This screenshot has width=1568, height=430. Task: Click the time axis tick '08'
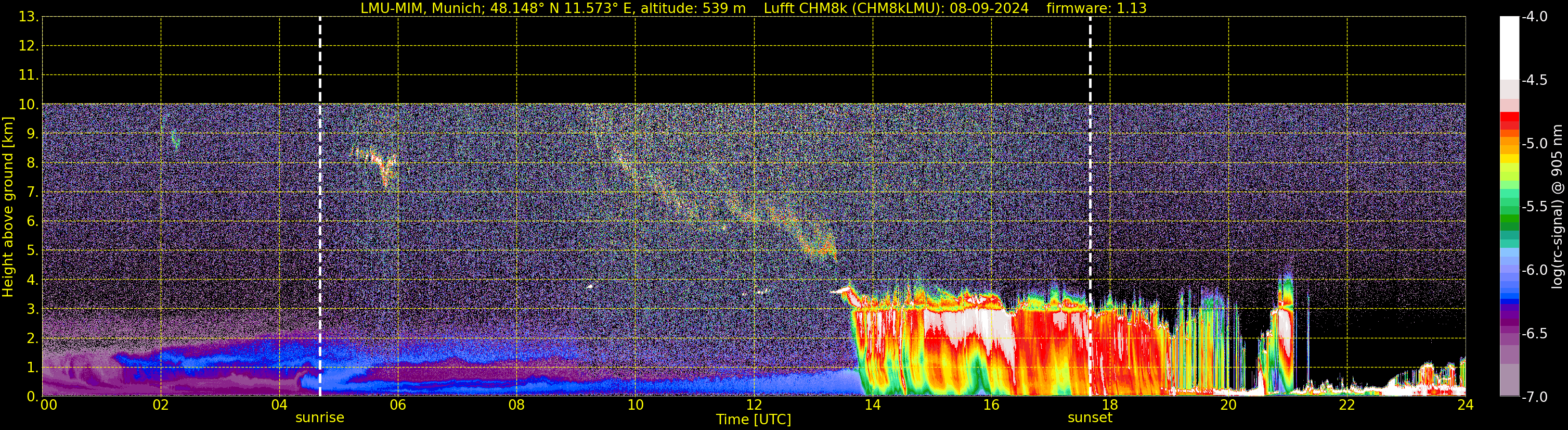point(517,405)
